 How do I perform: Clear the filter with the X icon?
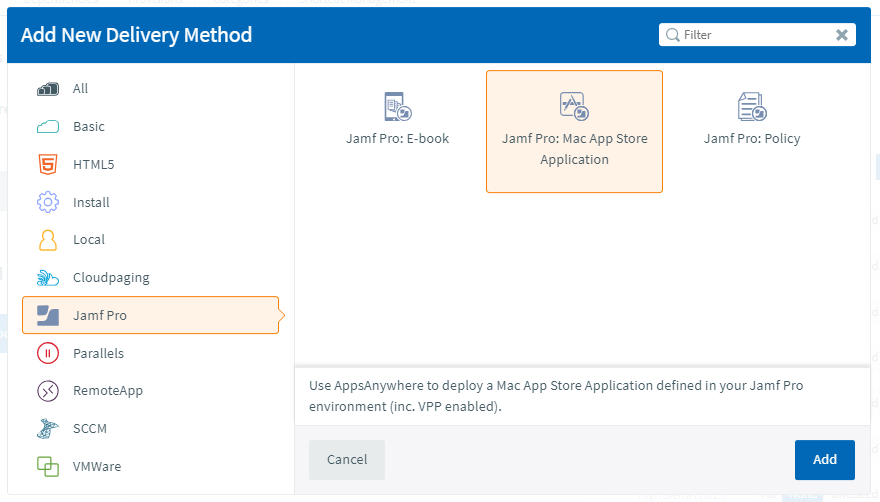842,35
